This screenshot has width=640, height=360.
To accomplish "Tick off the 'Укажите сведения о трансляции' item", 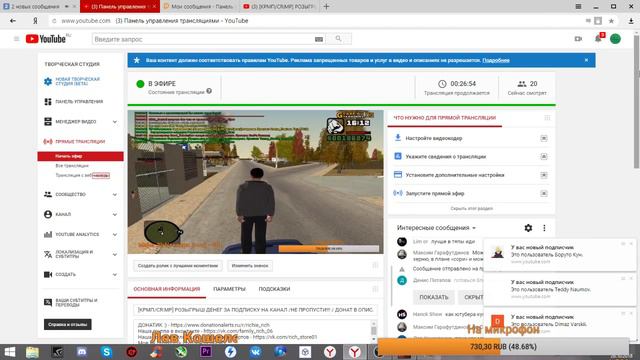I will [x=544, y=156].
